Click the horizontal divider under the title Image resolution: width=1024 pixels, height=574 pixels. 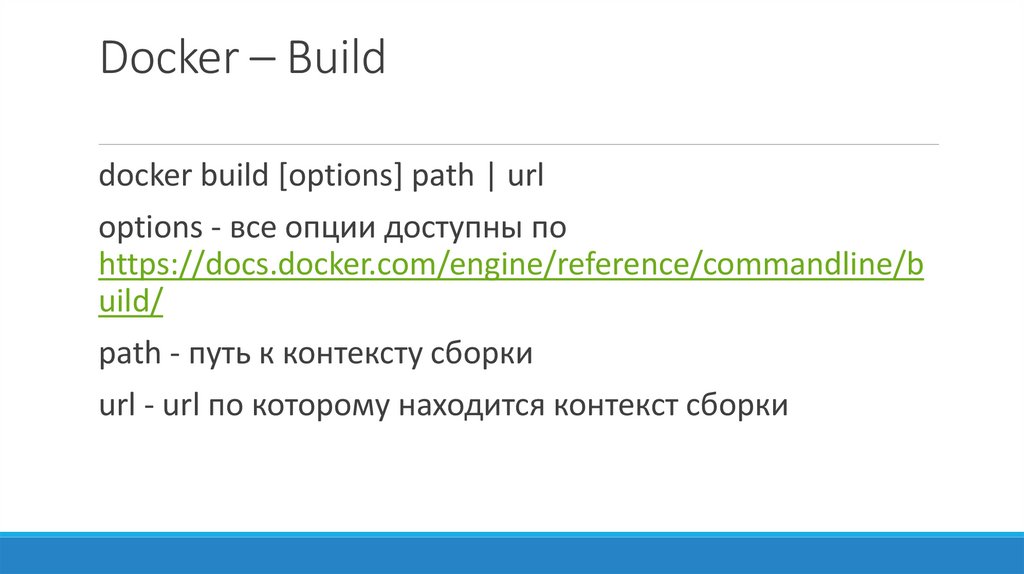coord(519,144)
